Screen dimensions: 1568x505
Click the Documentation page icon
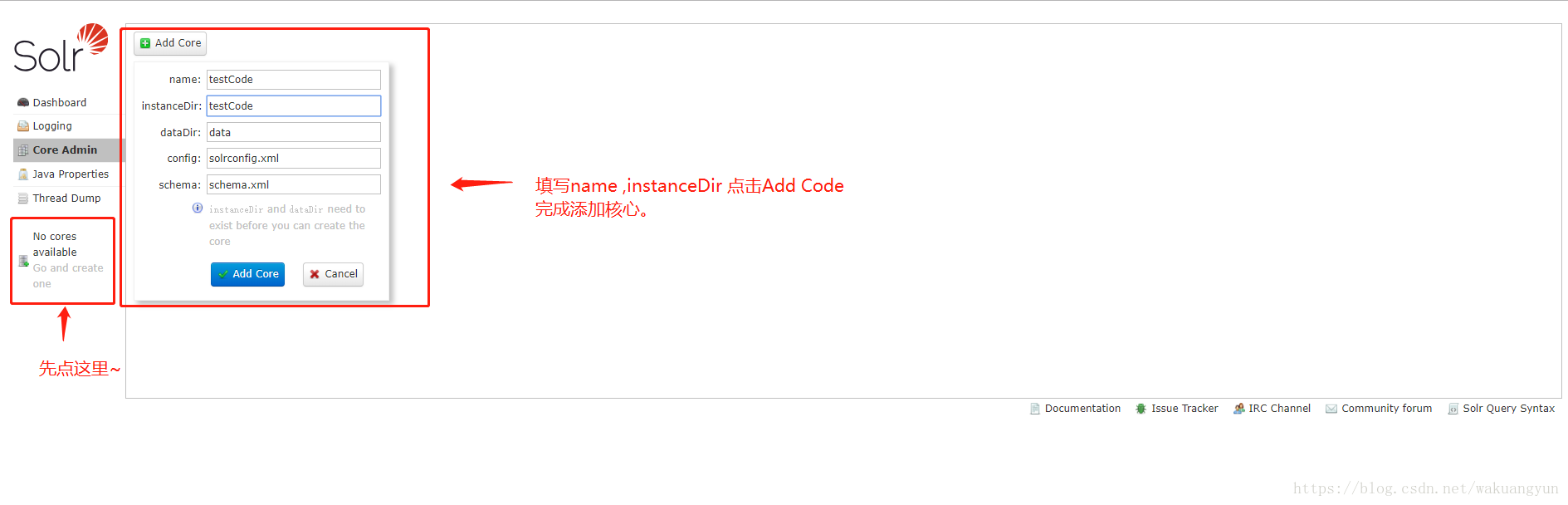click(1035, 409)
